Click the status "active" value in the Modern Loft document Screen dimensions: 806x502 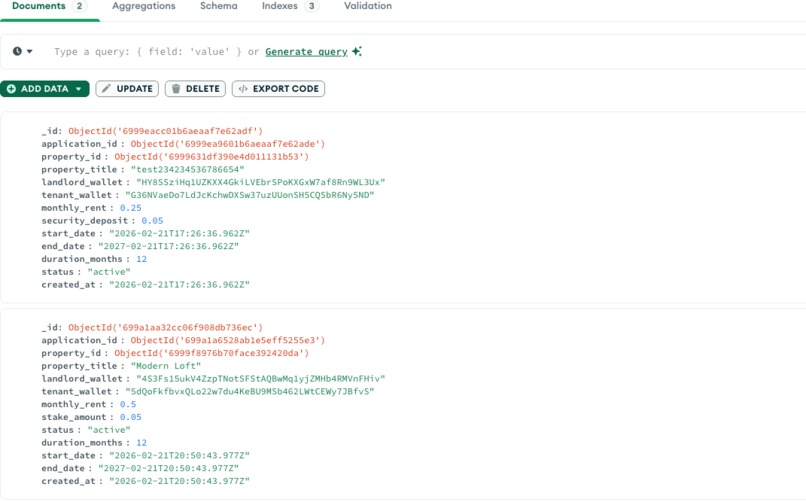(109, 430)
